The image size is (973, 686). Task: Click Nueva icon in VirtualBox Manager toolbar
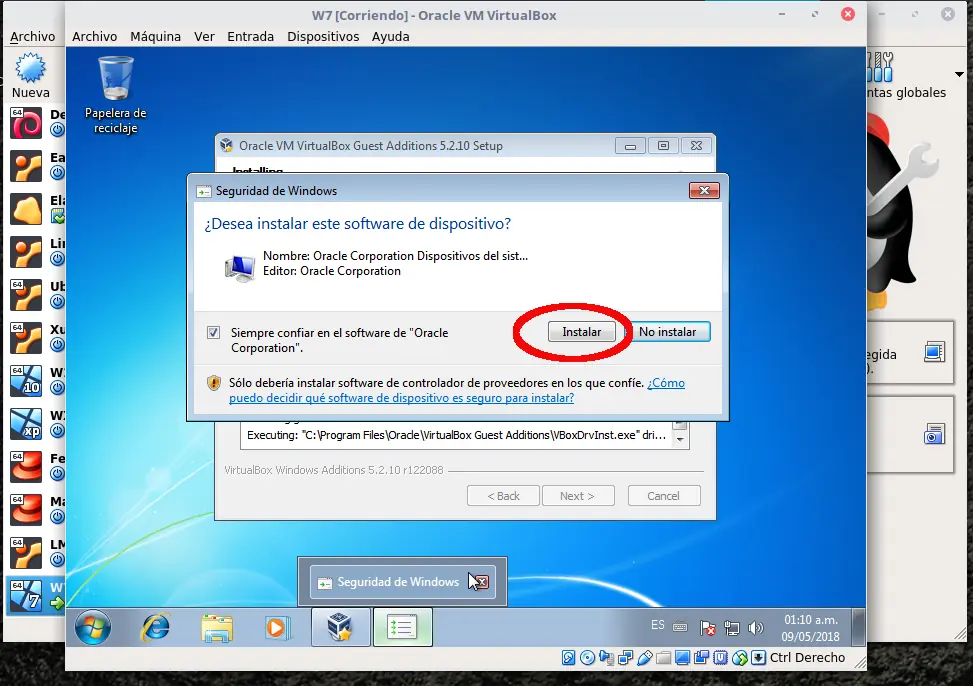click(x=30, y=68)
